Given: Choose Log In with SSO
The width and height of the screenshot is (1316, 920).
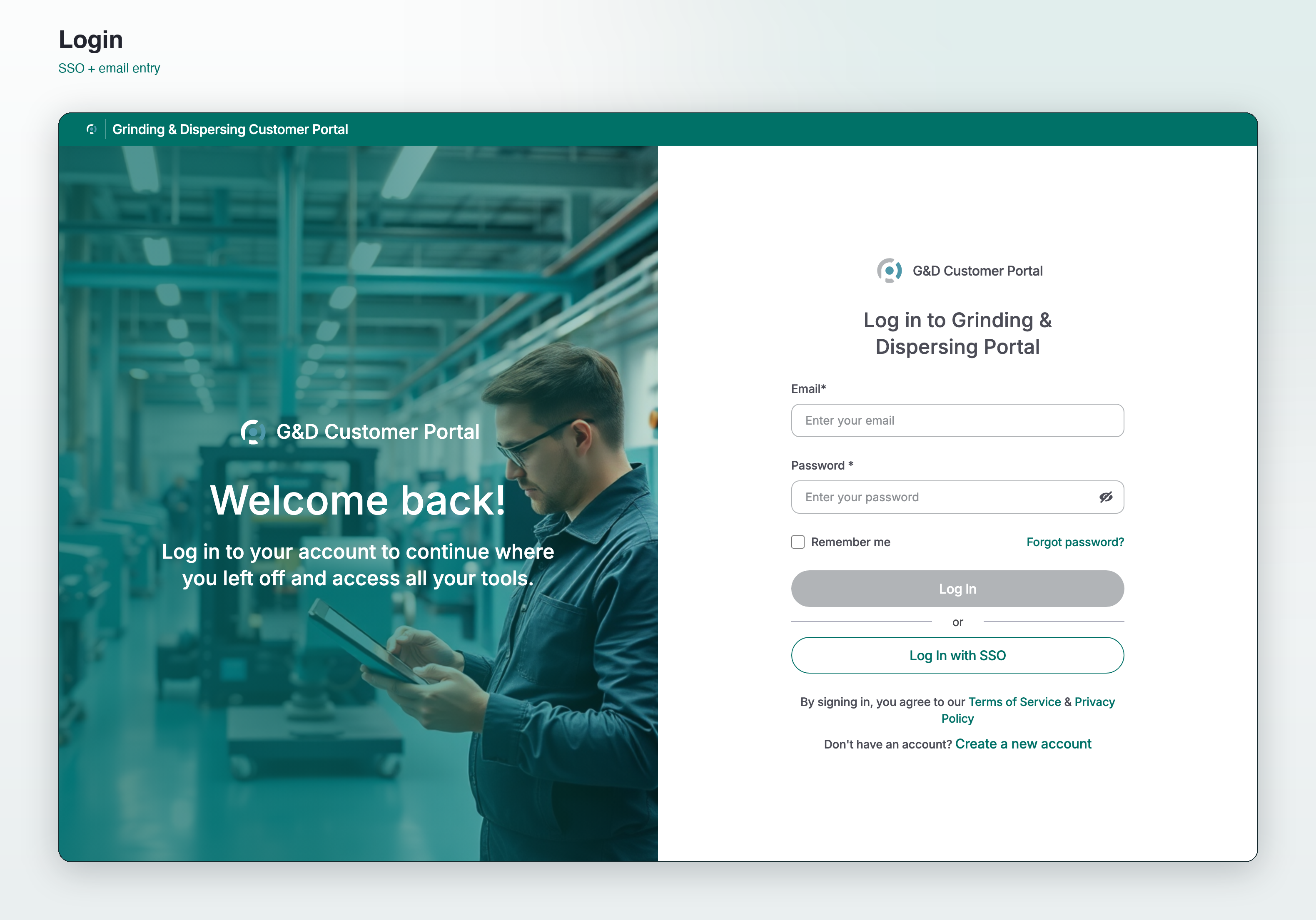Looking at the screenshot, I should click(957, 655).
